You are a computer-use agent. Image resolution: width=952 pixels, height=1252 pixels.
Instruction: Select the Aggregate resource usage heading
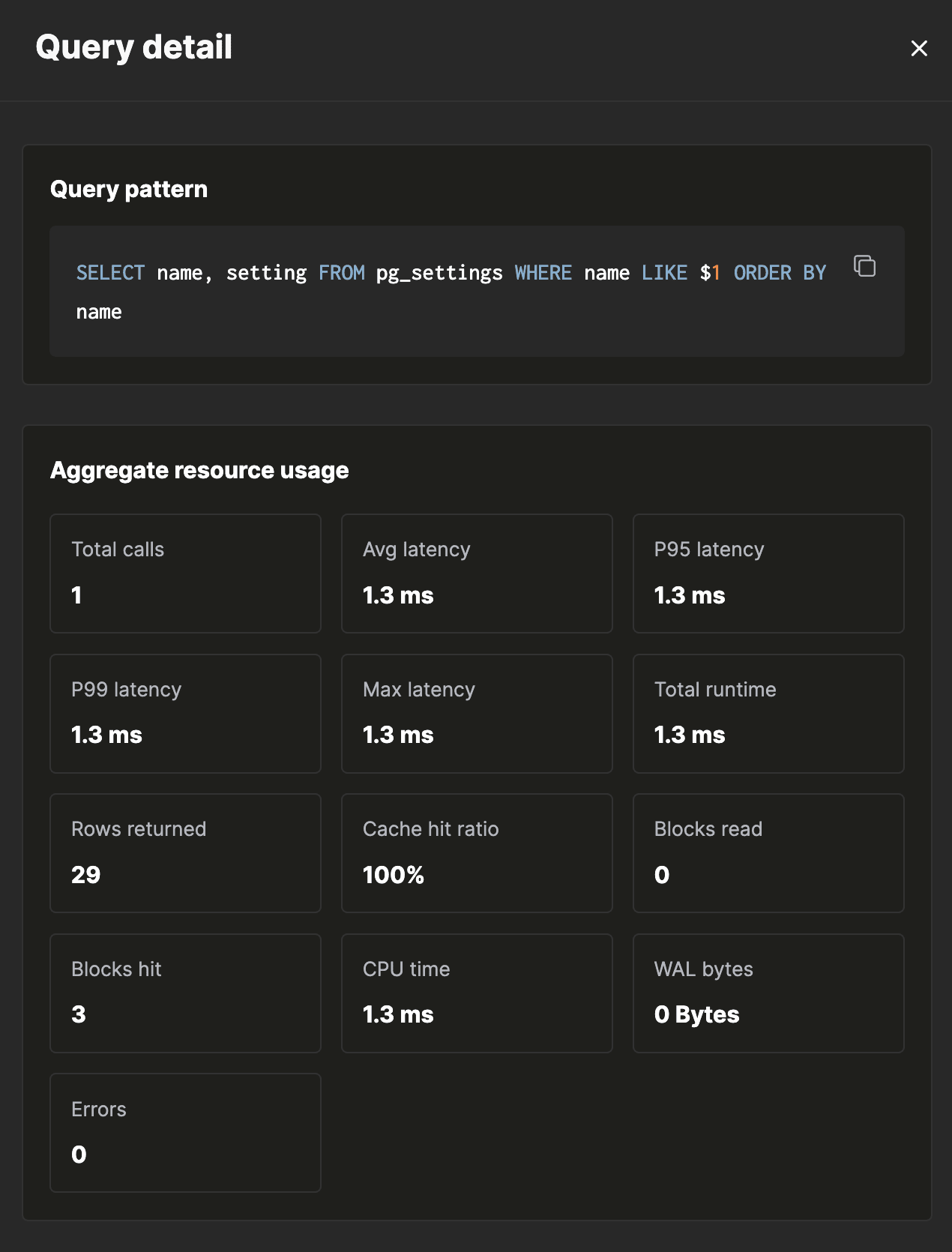click(x=199, y=470)
